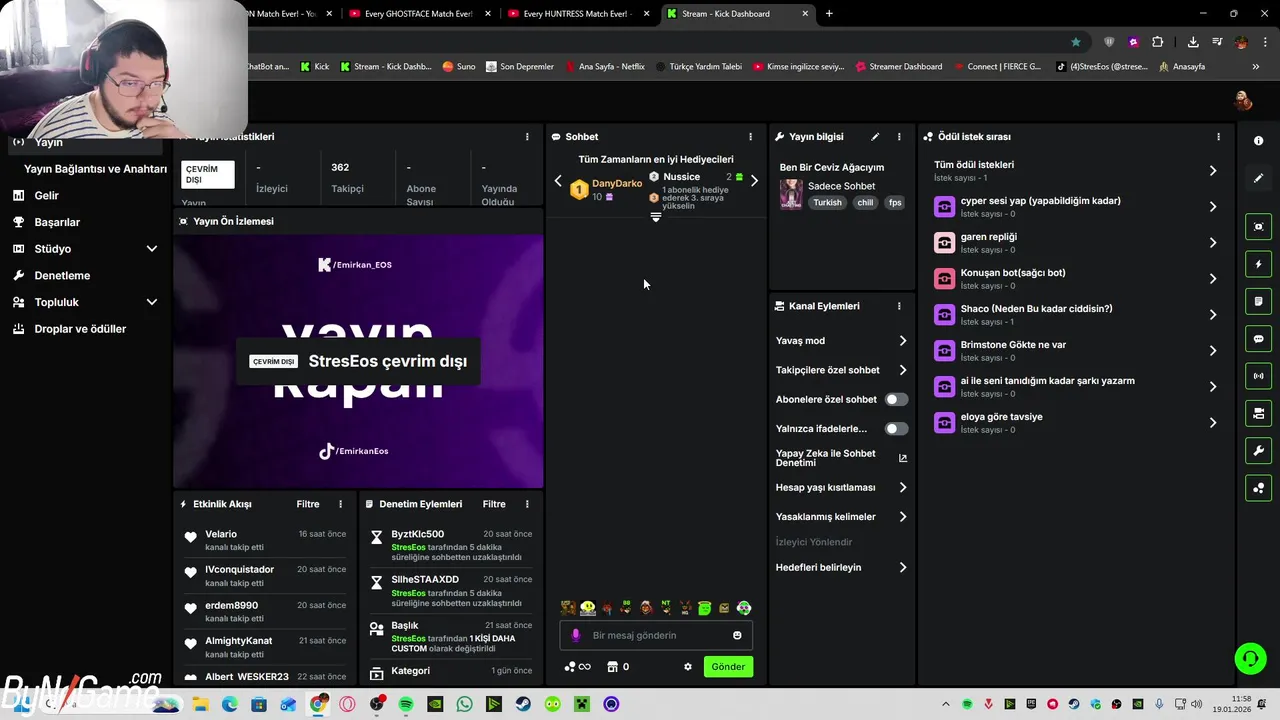This screenshot has height=720, width=1280.
Task: Open Streamer Dashboard bookmark
Action: click(x=898, y=67)
